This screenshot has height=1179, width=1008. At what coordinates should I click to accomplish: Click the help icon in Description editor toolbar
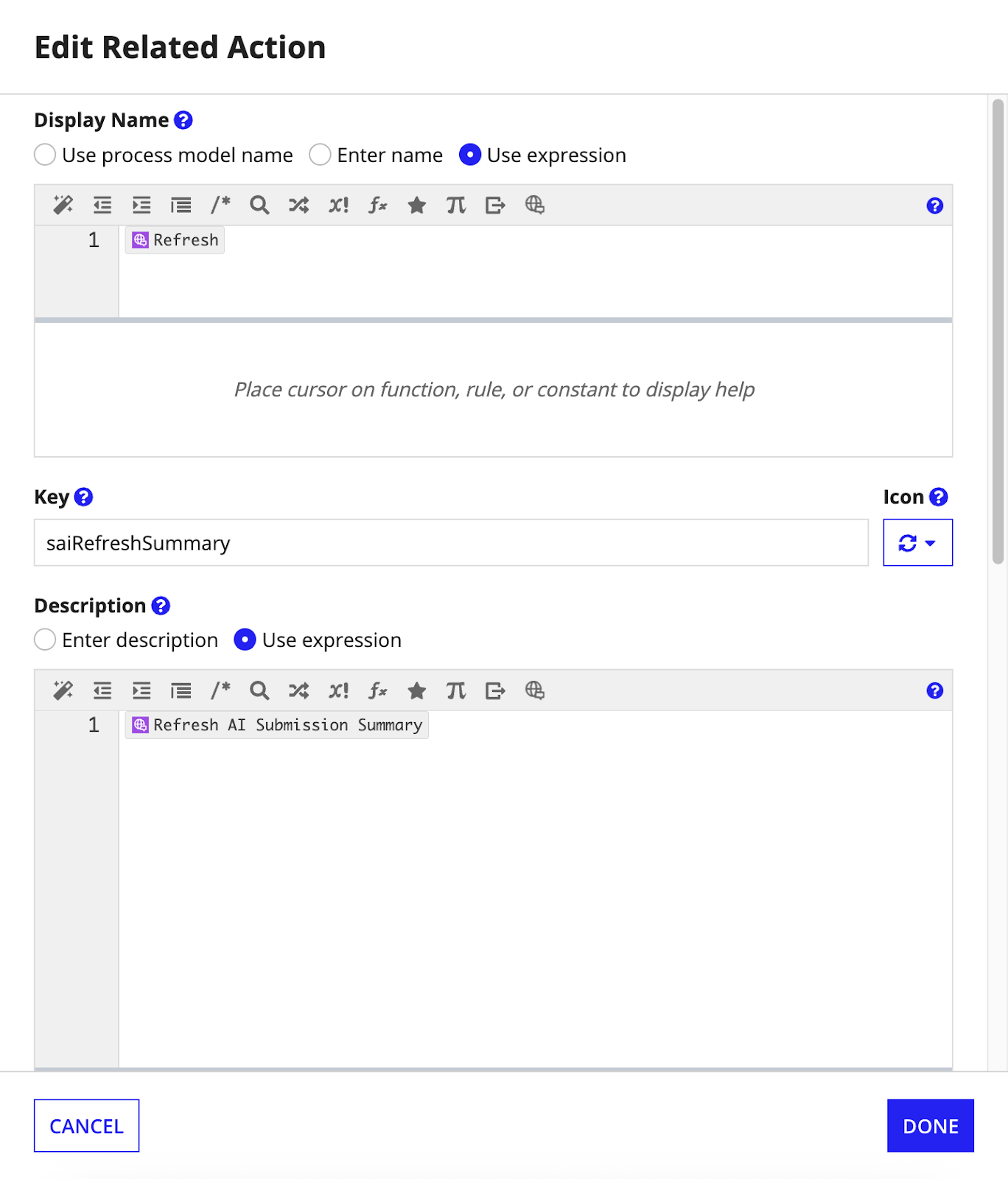[x=935, y=690]
